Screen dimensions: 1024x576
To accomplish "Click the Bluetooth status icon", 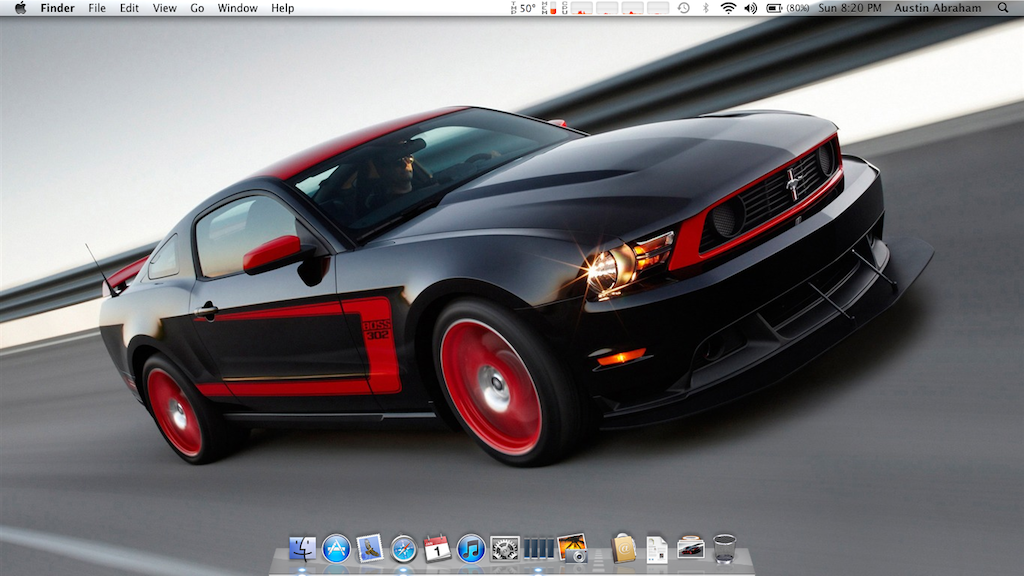I will [705, 8].
